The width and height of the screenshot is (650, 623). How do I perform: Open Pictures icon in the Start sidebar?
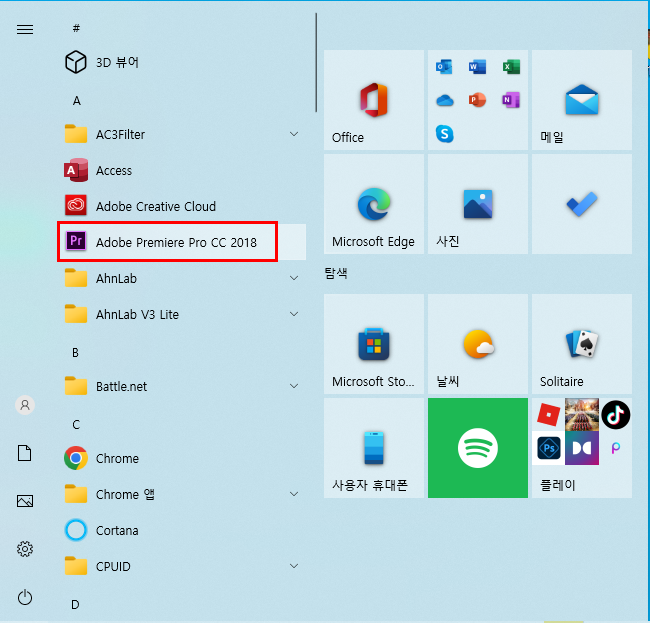[25, 501]
